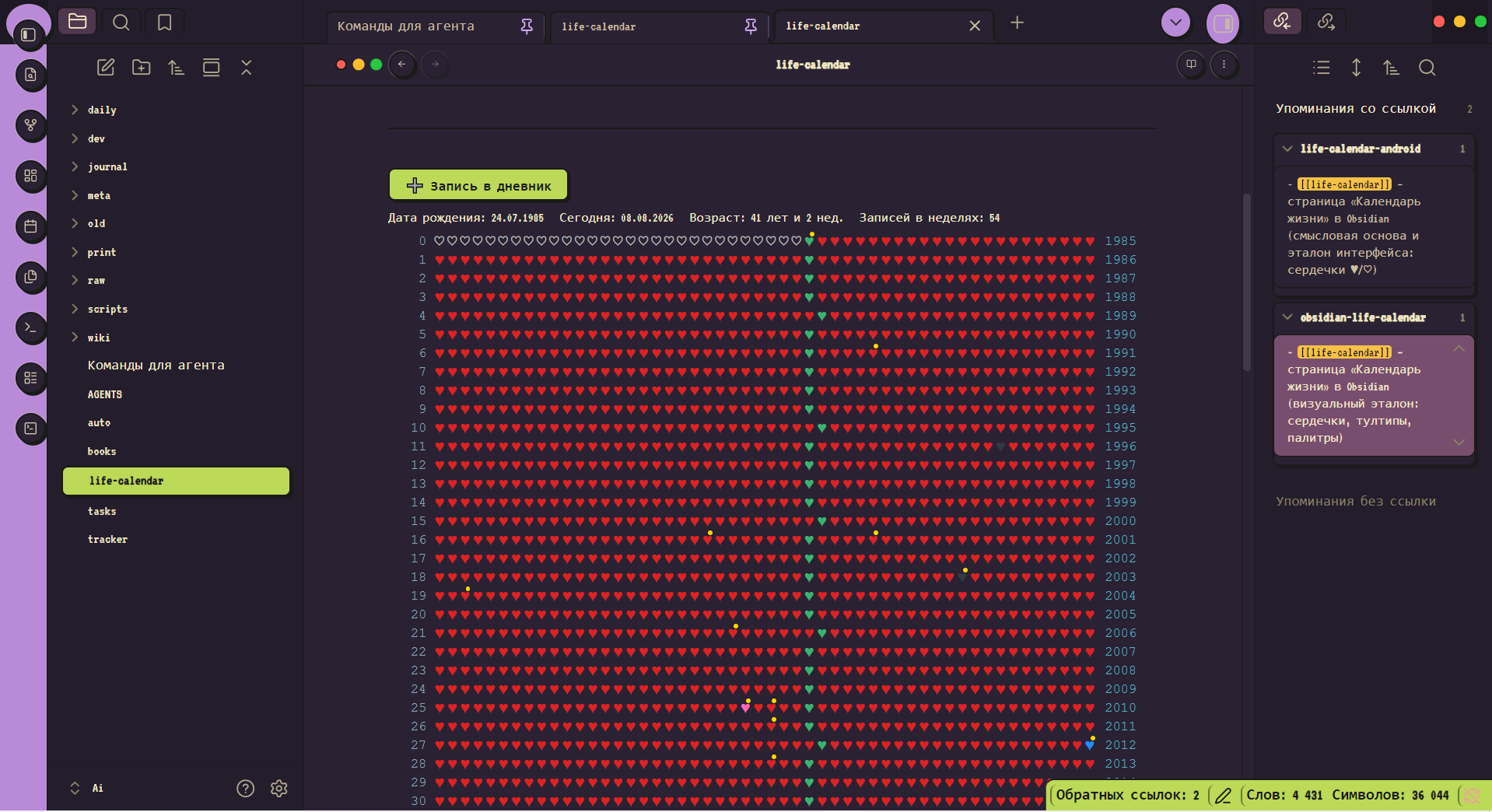The height and width of the screenshot is (812, 1492).
Task: Click the note's vertical scrollbar thumb
Action: tap(1247, 282)
